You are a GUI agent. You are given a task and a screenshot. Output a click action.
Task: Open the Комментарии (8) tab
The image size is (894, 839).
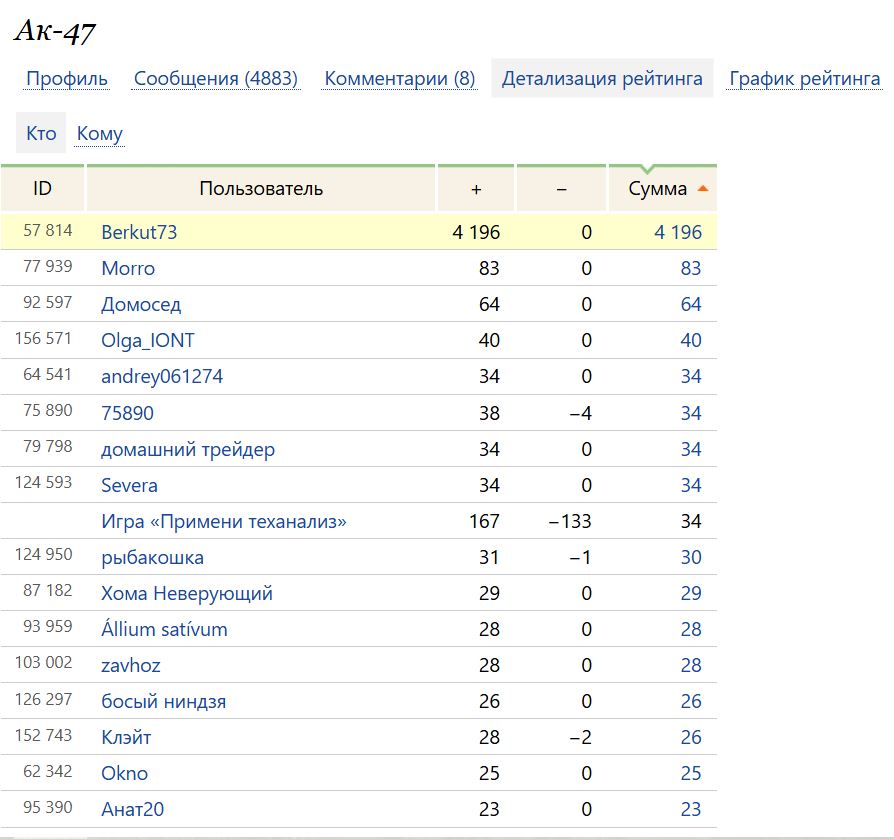coord(400,79)
